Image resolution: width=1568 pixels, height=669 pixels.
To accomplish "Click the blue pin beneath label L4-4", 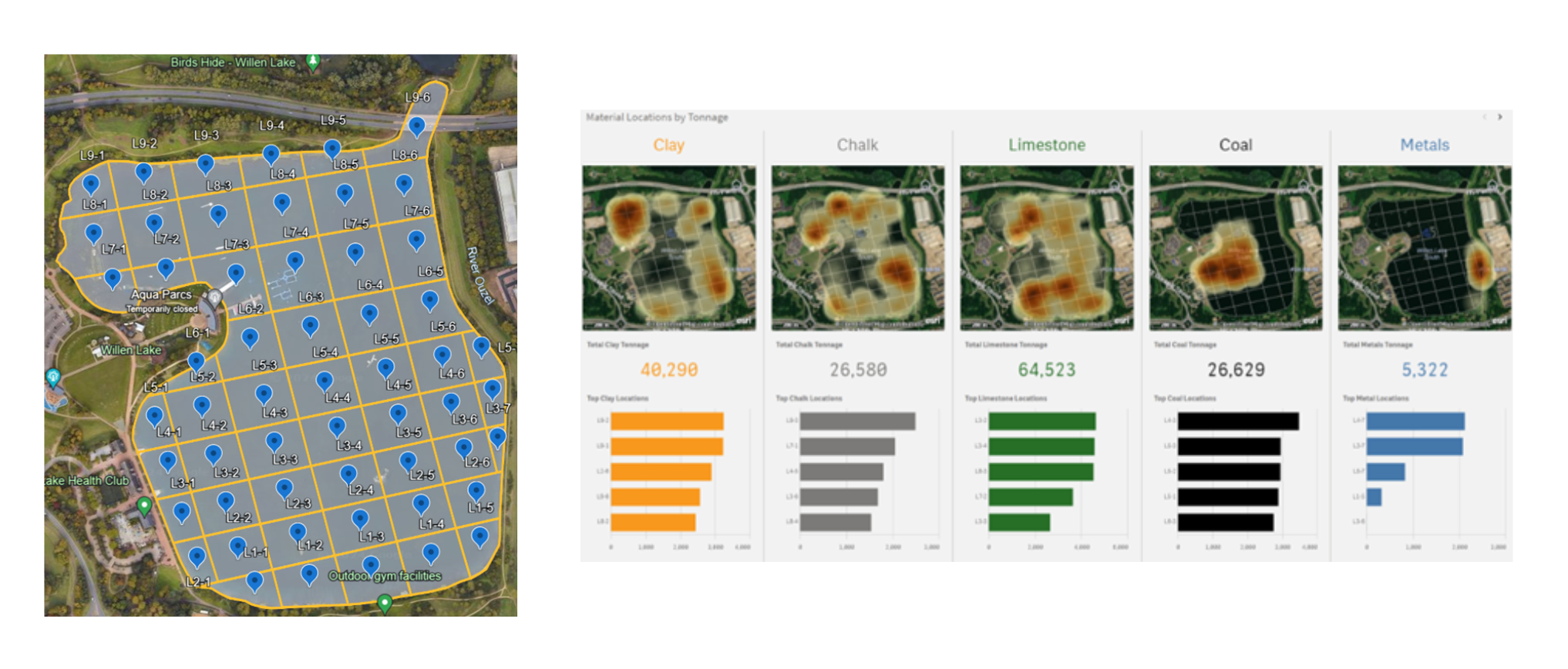I will tap(337, 427).
